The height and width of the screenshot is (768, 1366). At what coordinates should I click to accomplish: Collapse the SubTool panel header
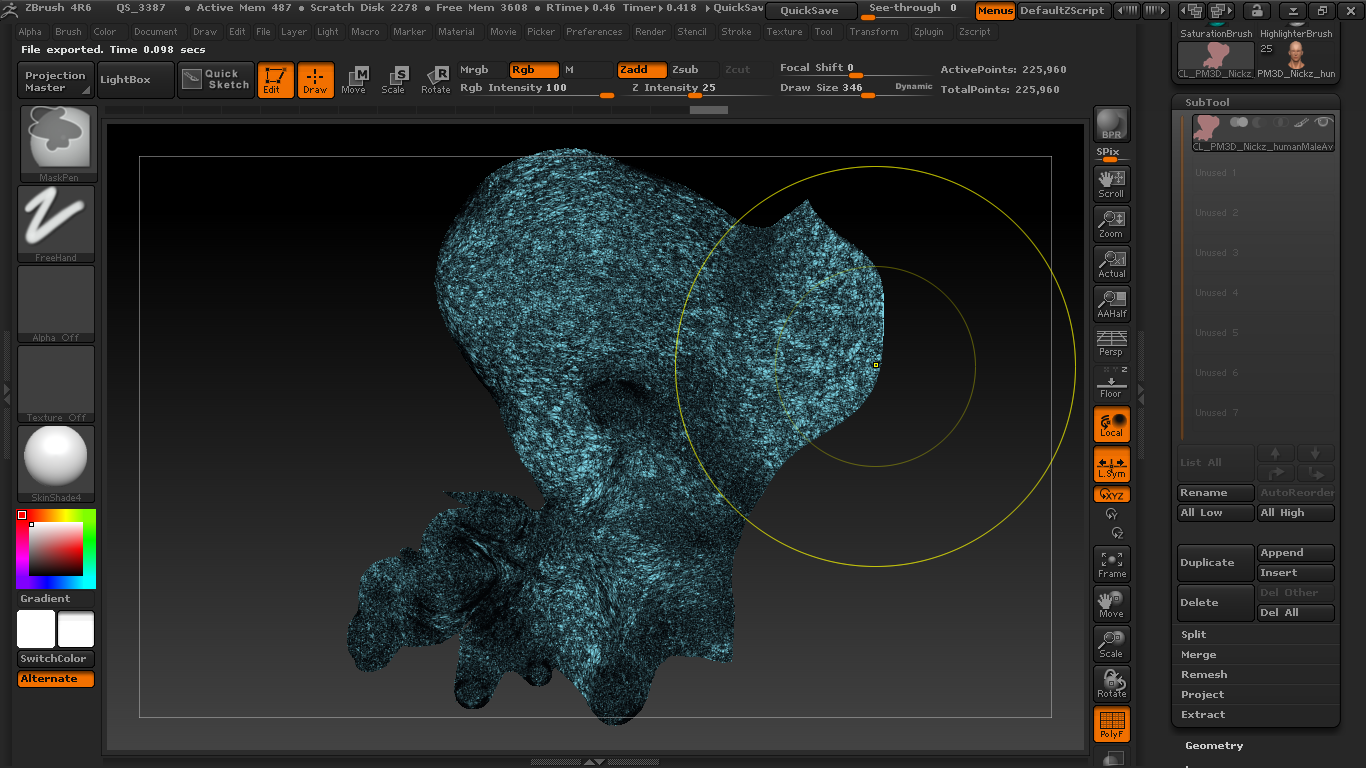1207,102
